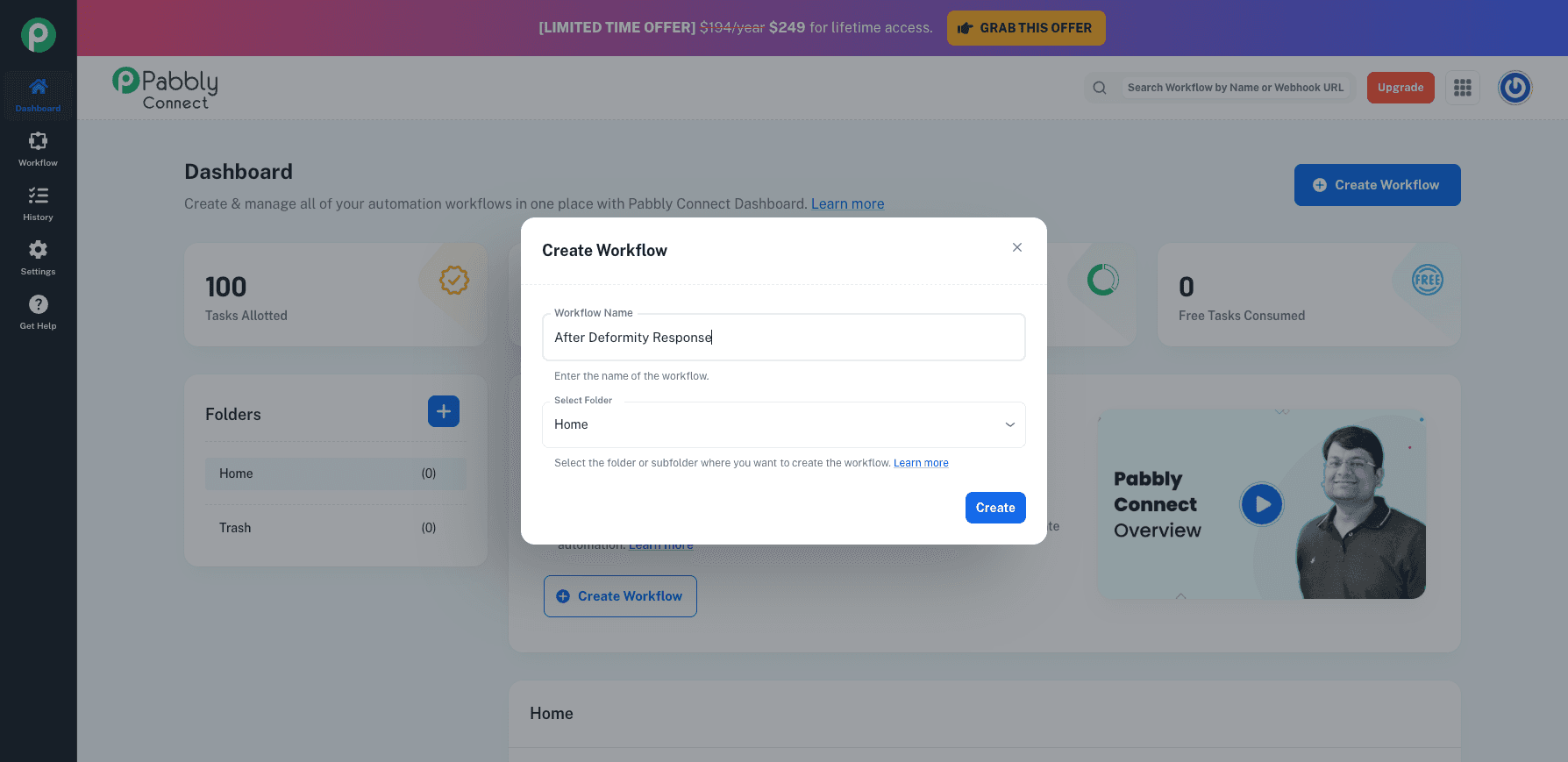Play the Pabbly Connect Overview video
This screenshot has height=762, width=1568.
[1262, 504]
